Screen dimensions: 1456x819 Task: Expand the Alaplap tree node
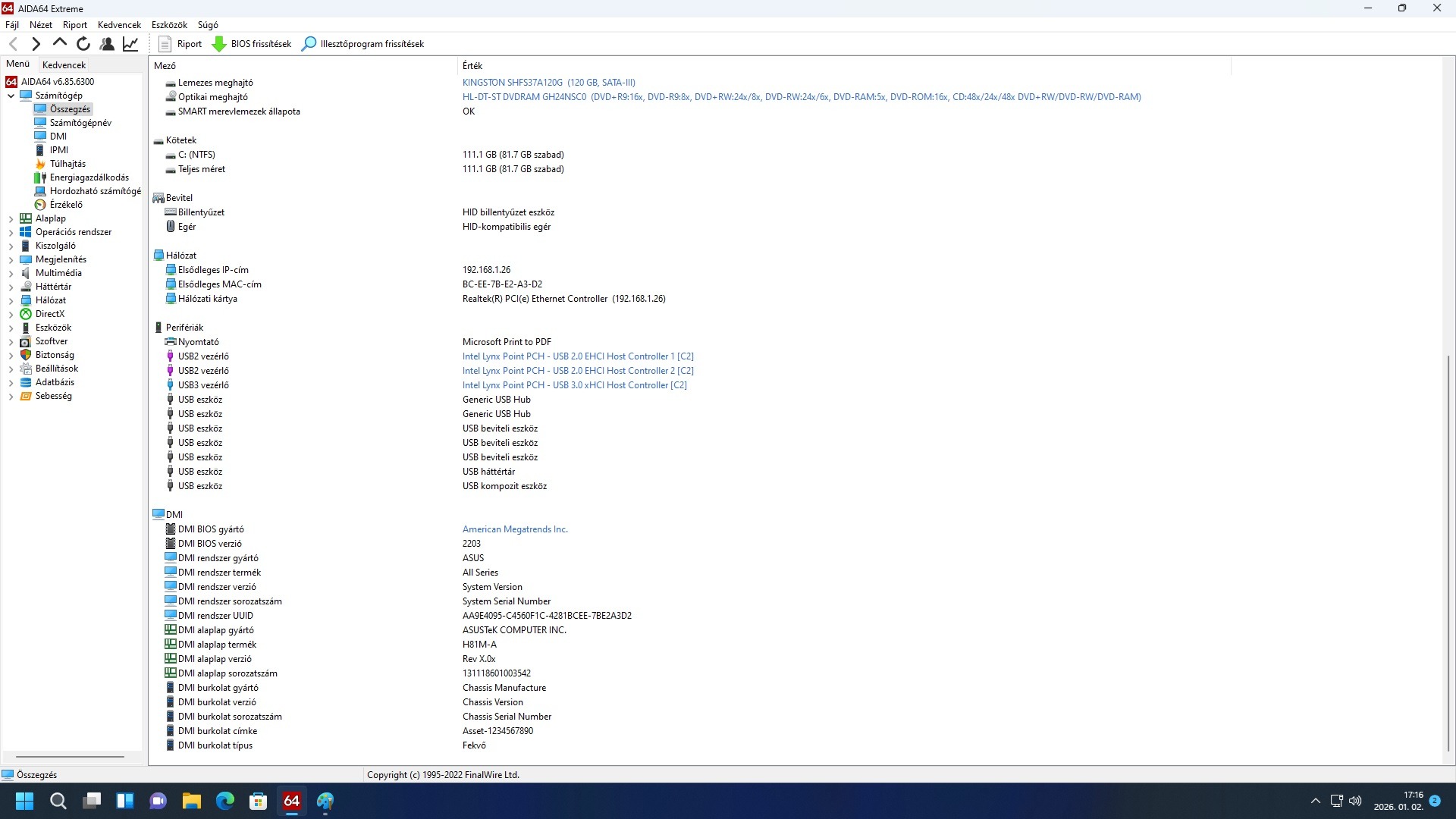click(11, 218)
